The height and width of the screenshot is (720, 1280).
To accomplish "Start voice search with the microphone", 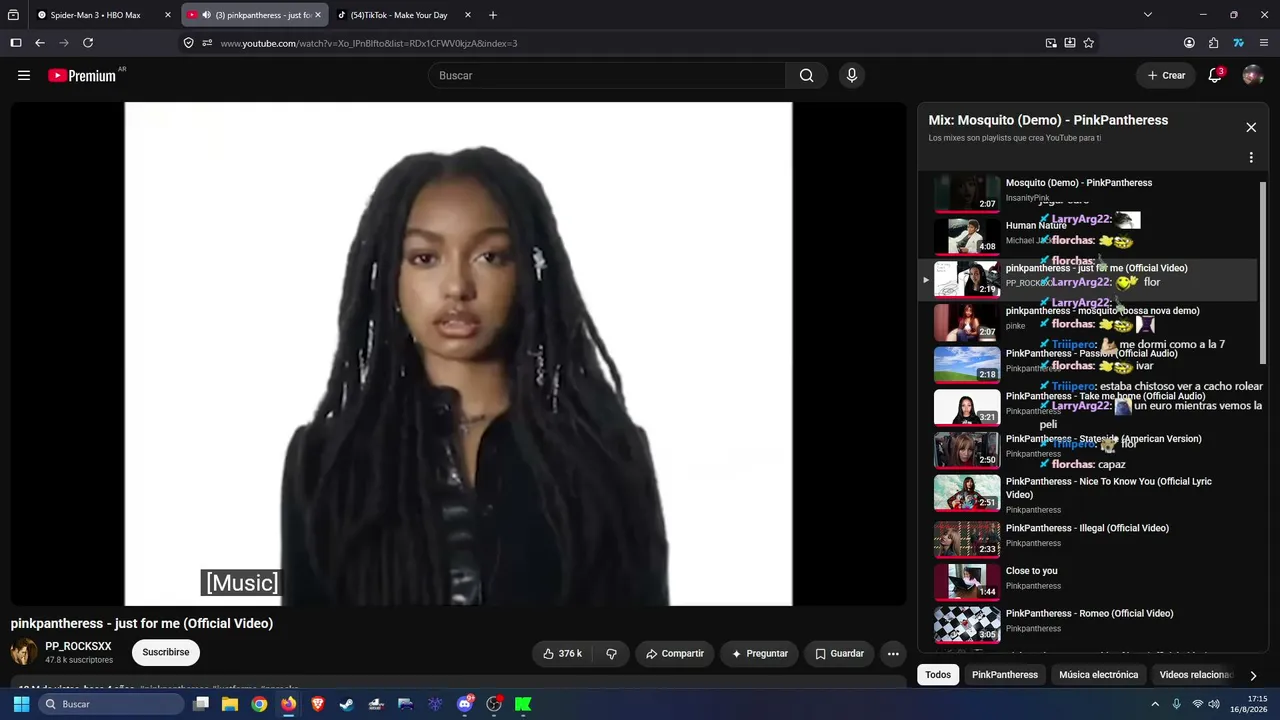I will (x=852, y=75).
